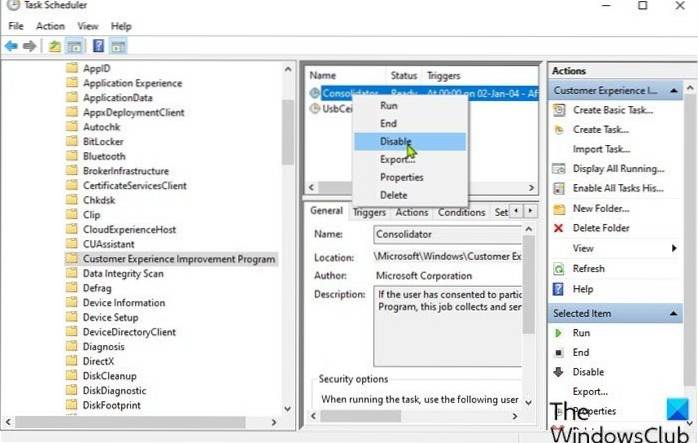The width and height of the screenshot is (698, 443).
Task: Select the DirectX folder in tree
Action: (x=98, y=361)
